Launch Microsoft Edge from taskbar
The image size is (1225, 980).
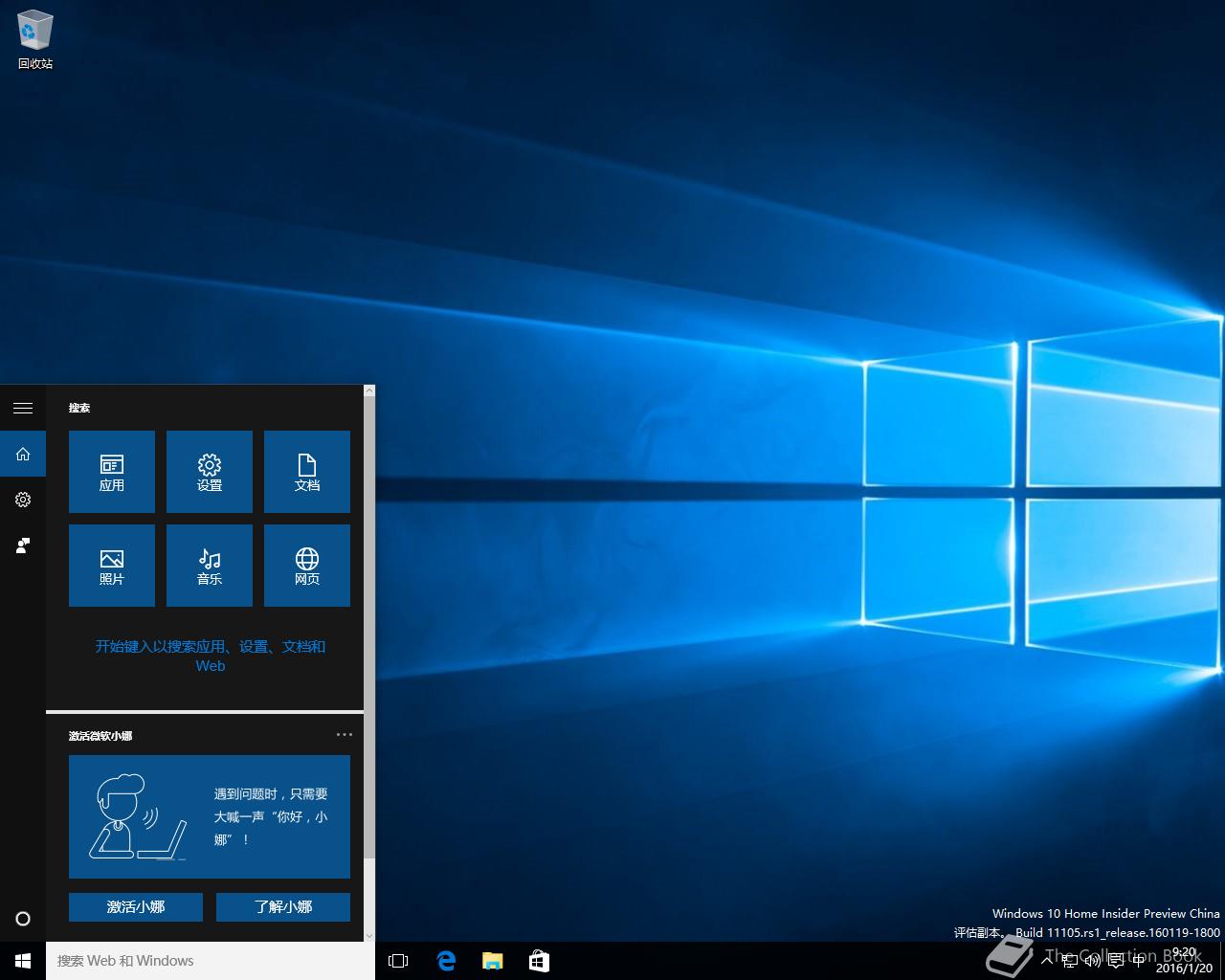[446, 961]
